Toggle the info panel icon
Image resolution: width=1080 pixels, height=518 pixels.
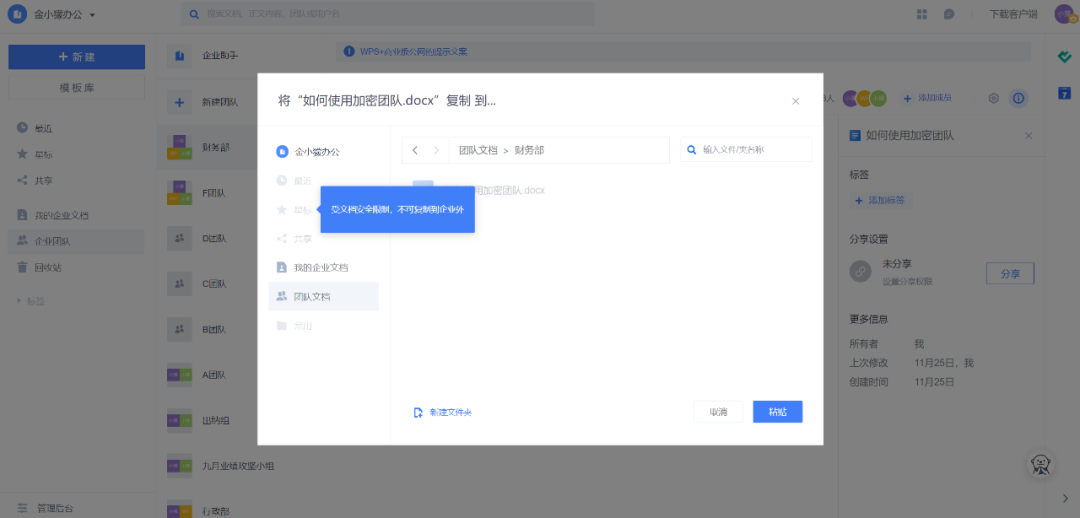(x=1019, y=99)
